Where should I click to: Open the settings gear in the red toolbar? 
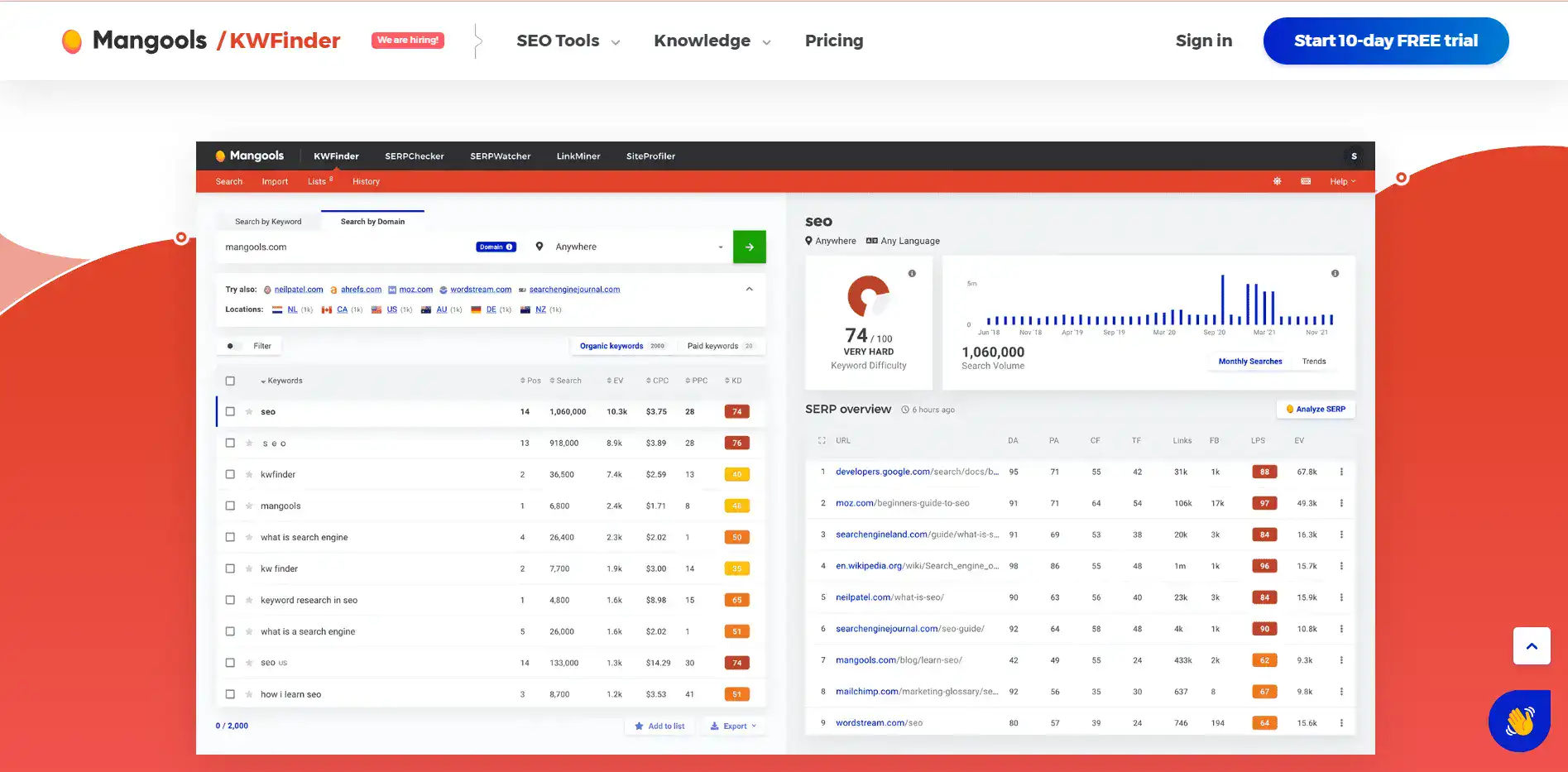1277,181
